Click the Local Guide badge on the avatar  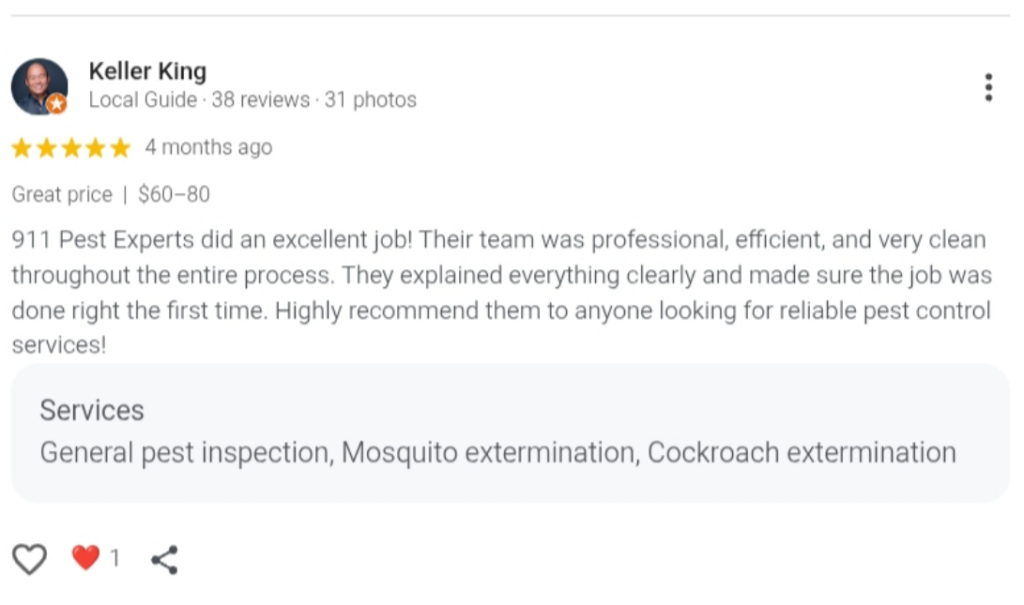(58, 104)
